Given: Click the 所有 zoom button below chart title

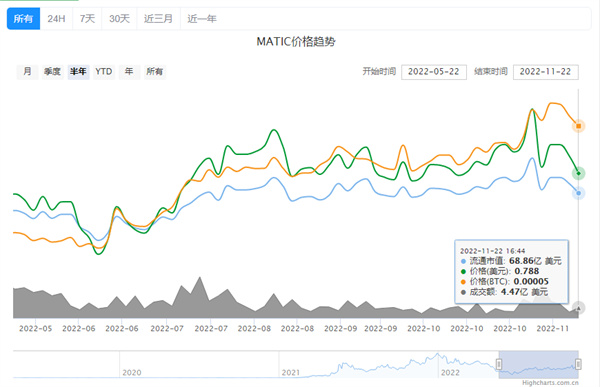Looking at the screenshot, I should click(x=155, y=72).
